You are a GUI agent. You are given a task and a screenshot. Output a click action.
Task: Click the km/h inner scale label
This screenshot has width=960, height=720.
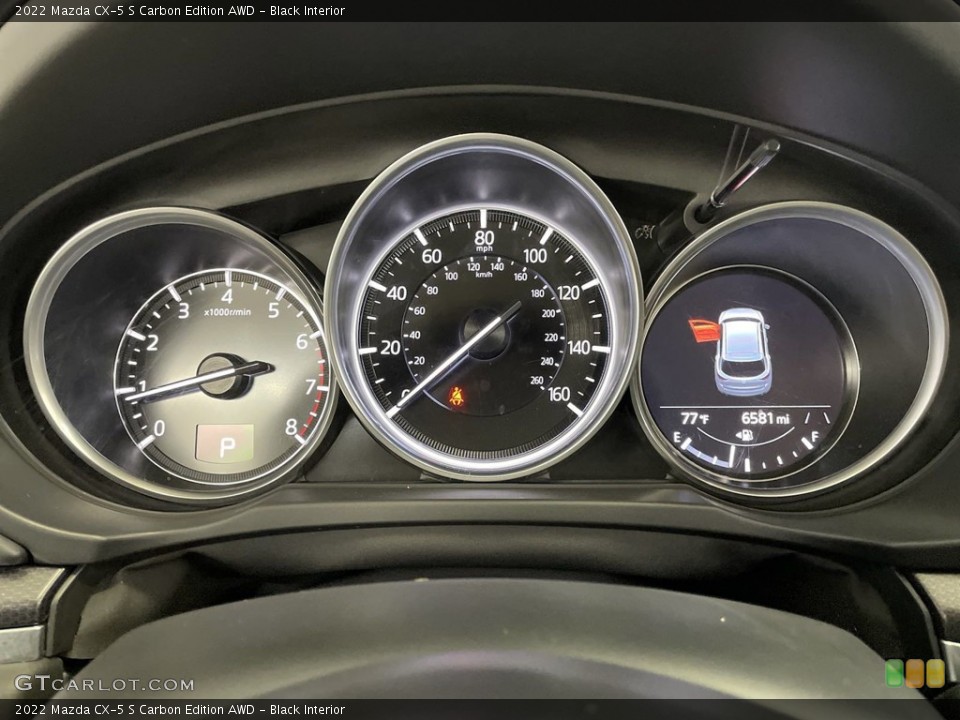(x=484, y=274)
